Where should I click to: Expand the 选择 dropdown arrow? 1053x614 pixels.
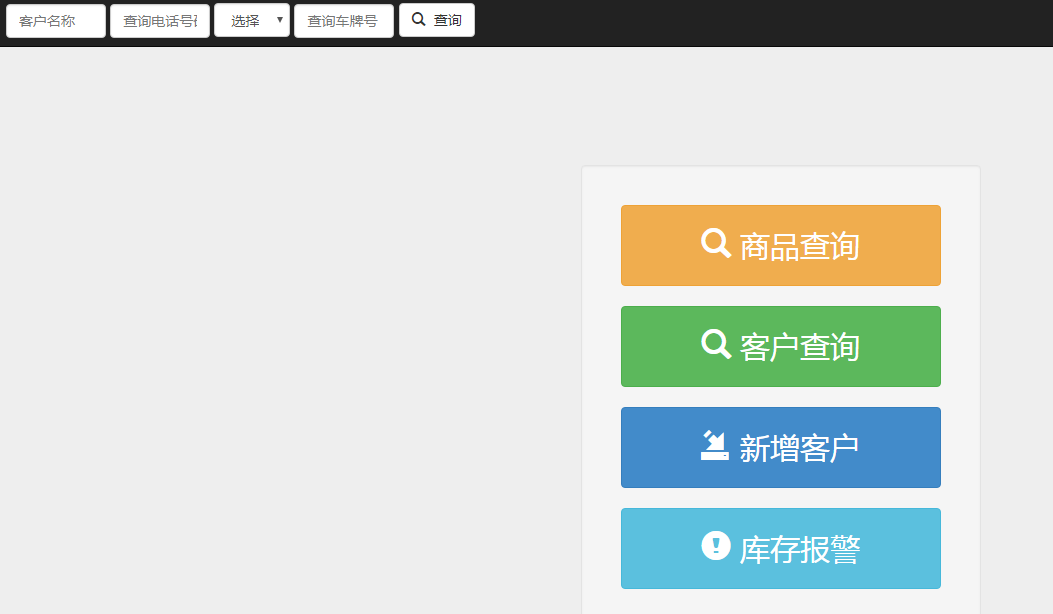pos(280,20)
